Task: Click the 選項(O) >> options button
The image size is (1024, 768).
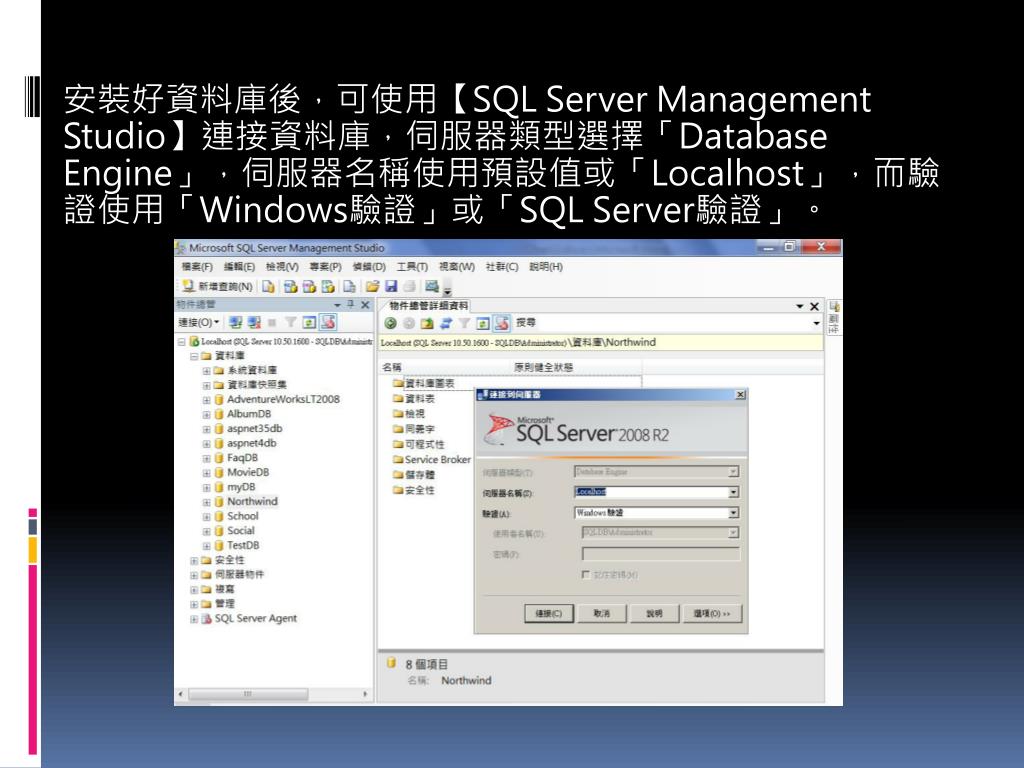Action: (x=712, y=613)
